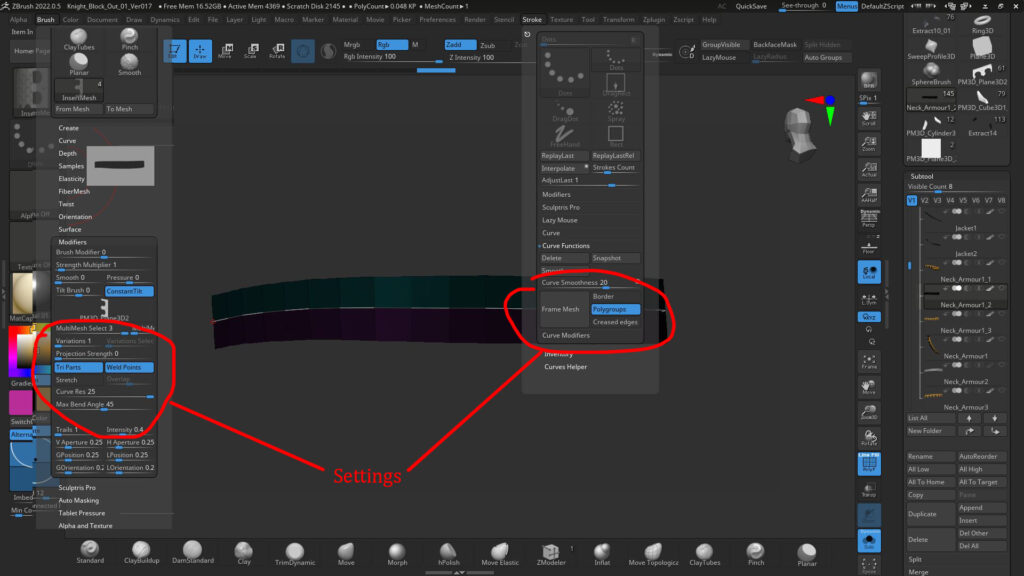Open the Stroke menu
This screenshot has height=576, width=1024.
click(530, 17)
